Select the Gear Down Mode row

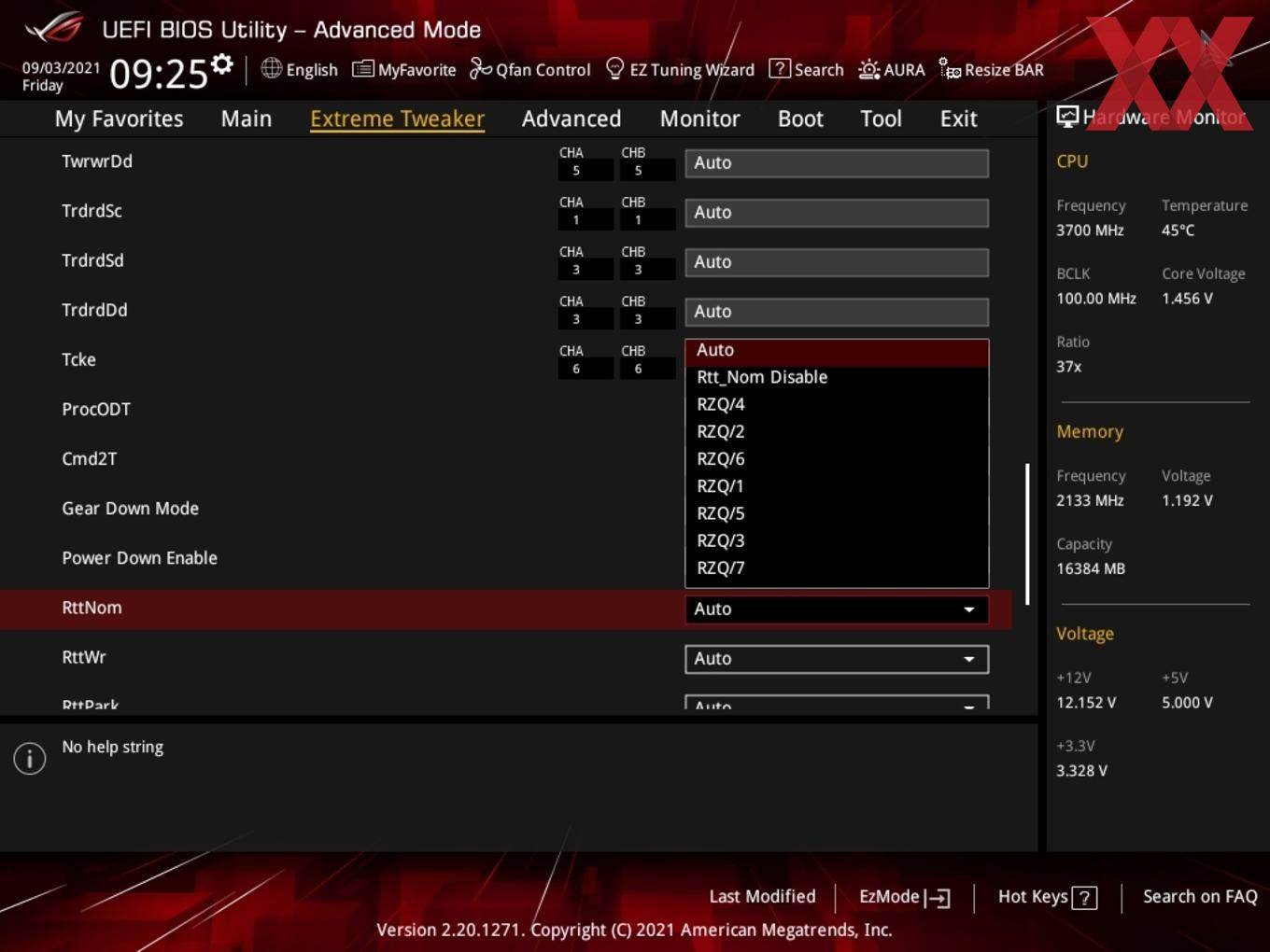tap(506, 509)
